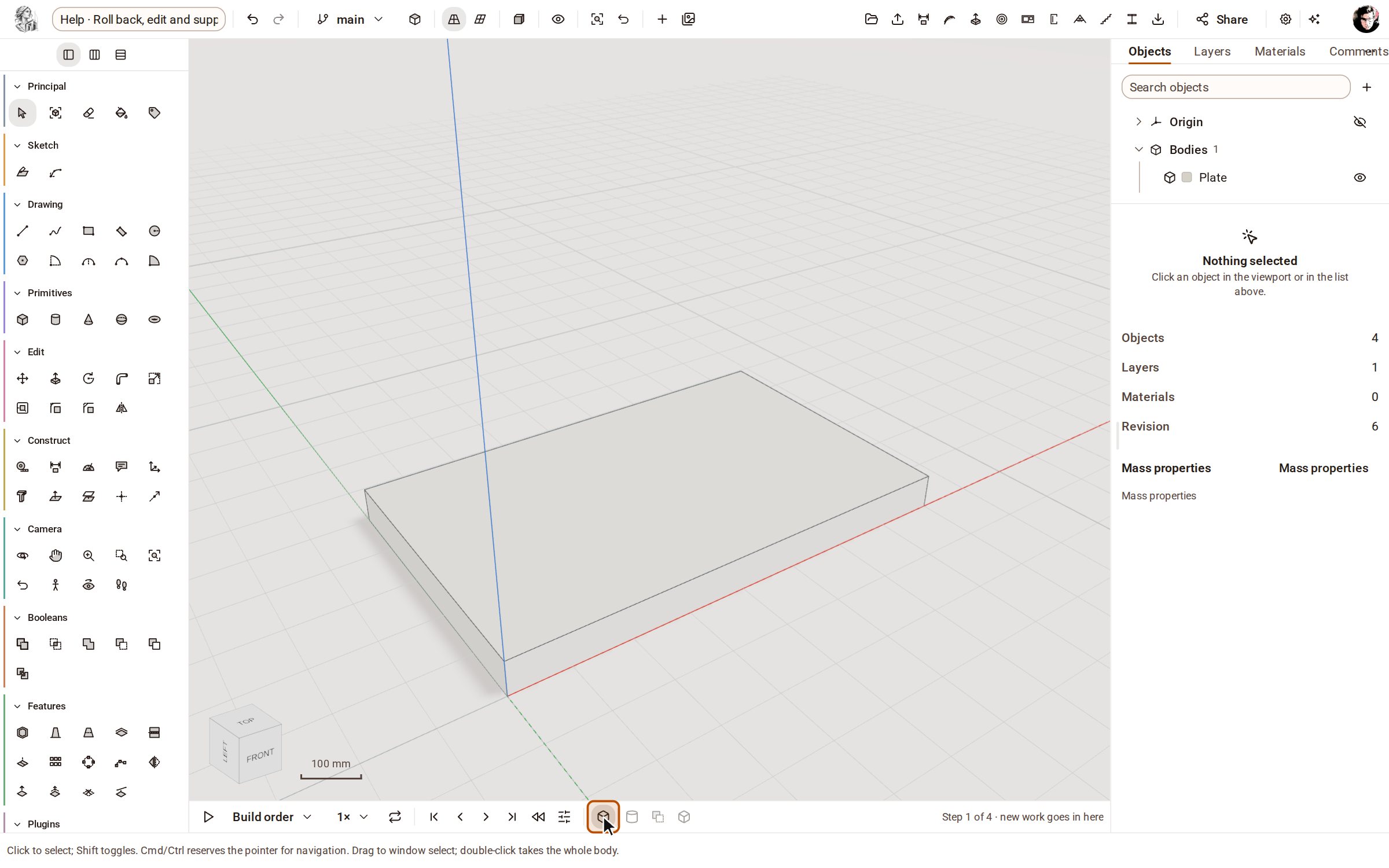1389x868 pixels.
Task: Click the Search objects field
Action: coord(1236,87)
